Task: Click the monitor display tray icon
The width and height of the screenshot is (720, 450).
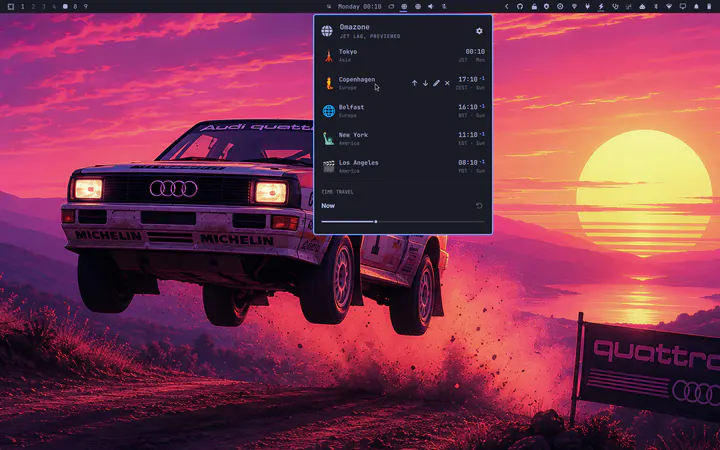Action: point(683,6)
